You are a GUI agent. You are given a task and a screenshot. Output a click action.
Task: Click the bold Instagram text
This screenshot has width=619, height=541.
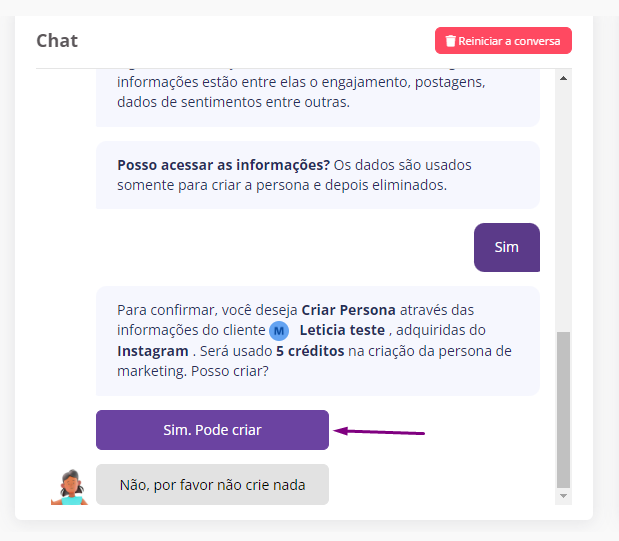tap(153, 351)
